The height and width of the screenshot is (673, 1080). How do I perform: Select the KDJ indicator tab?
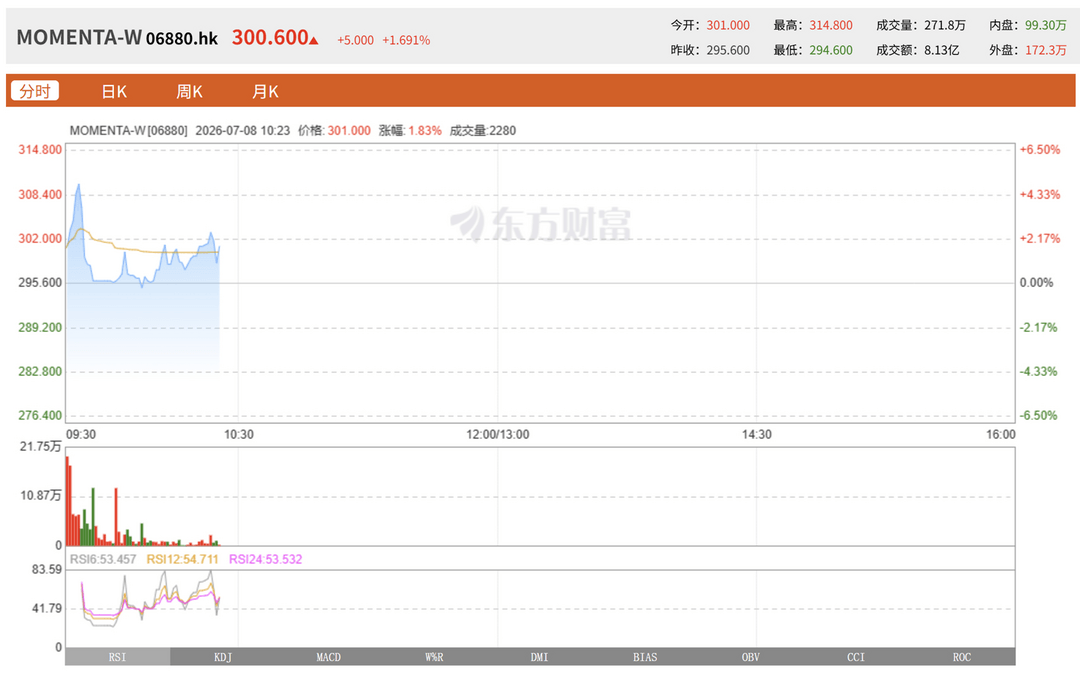point(223,657)
